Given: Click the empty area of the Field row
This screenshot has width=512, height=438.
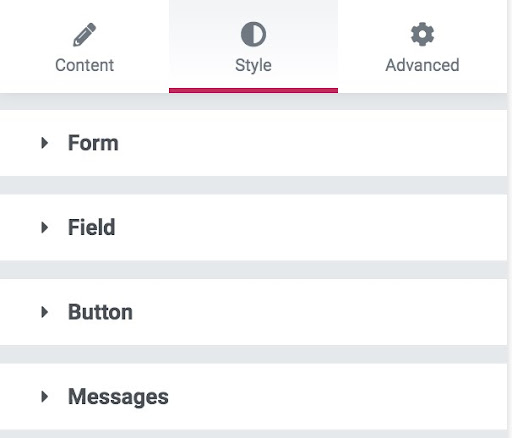Looking at the screenshot, I should click(x=313, y=228).
